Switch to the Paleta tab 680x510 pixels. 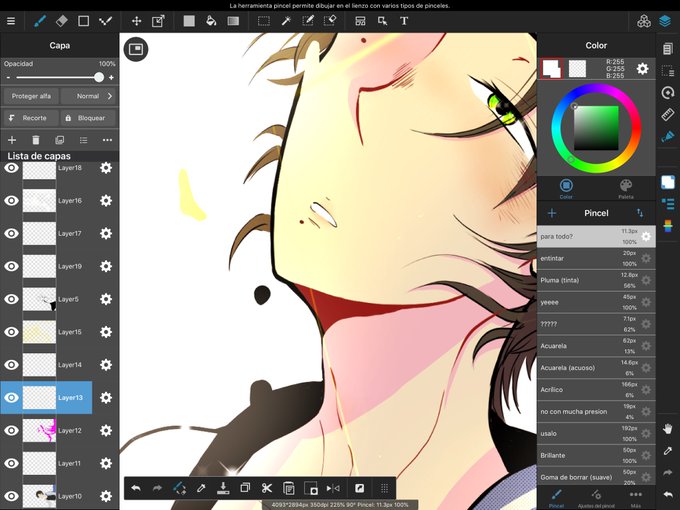tap(626, 189)
